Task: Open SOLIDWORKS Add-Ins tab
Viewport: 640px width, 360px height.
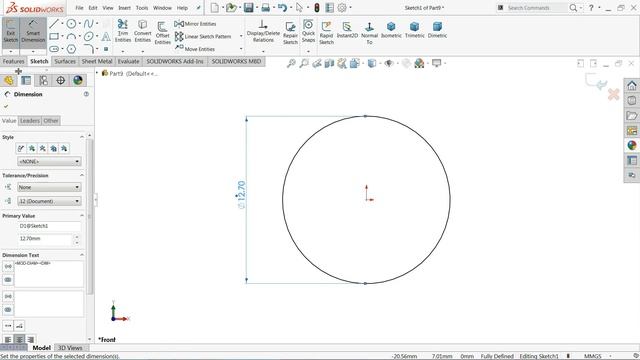Action: 175,61
